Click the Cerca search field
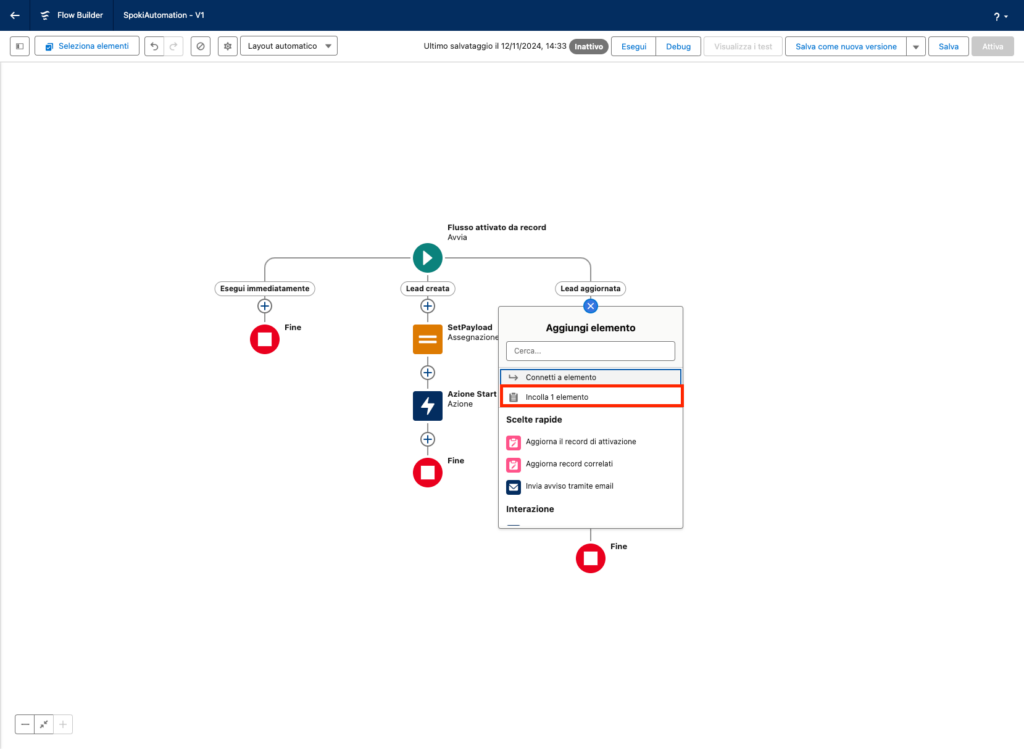This screenshot has width=1024, height=749. (590, 351)
